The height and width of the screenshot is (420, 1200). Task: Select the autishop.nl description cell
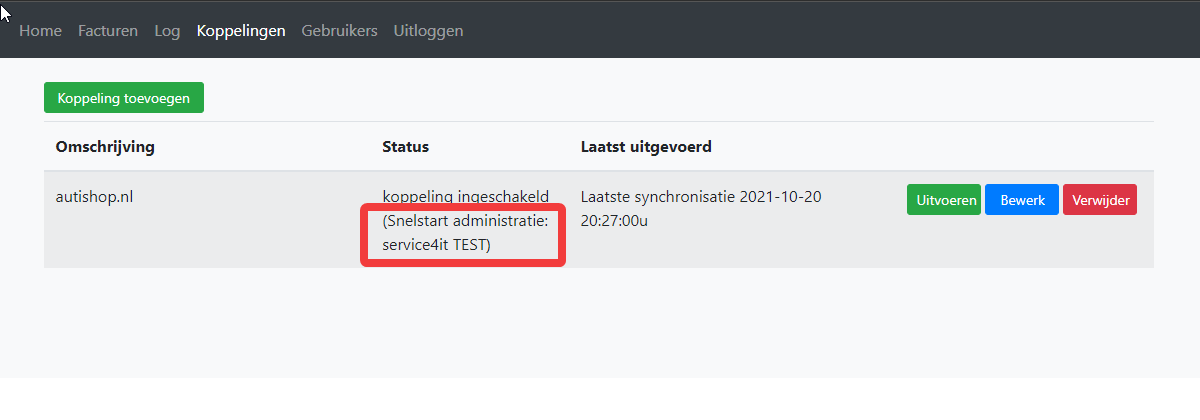[x=94, y=196]
